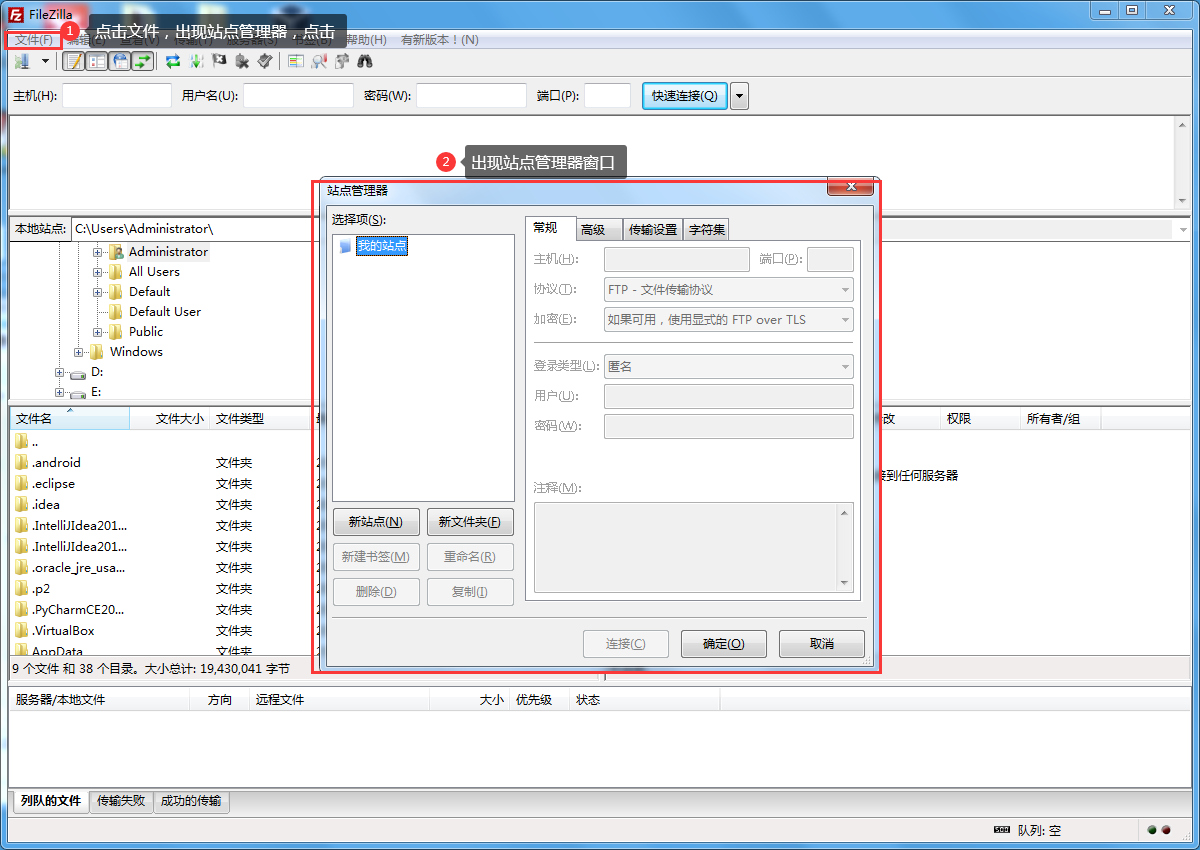This screenshot has height=850, width=1200.
Task: Select 我的站点 in the site list
Action: pos(383,245)
